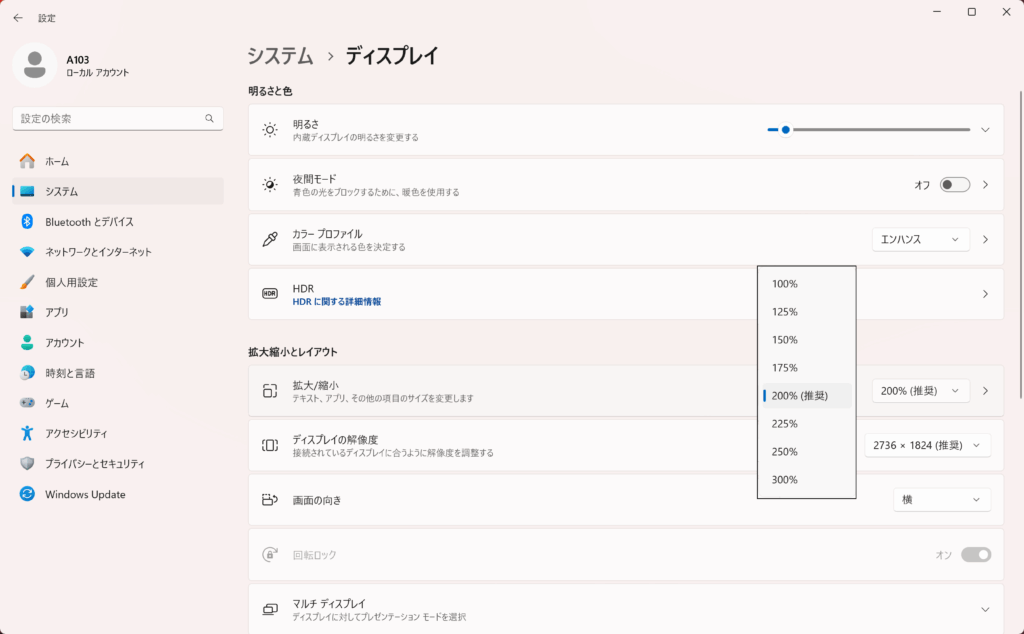Select 250% in scale list

tap(807, 452)
